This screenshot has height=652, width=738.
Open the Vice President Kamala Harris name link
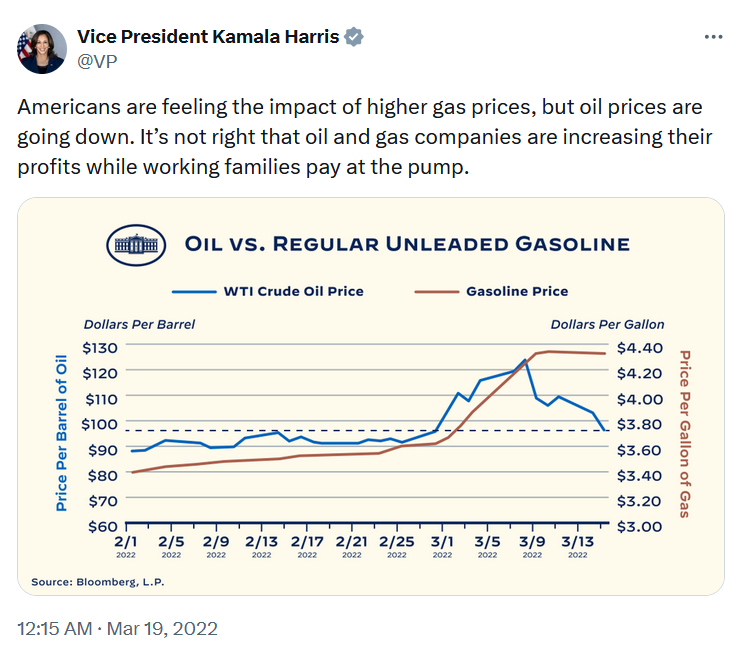(208, 37)
